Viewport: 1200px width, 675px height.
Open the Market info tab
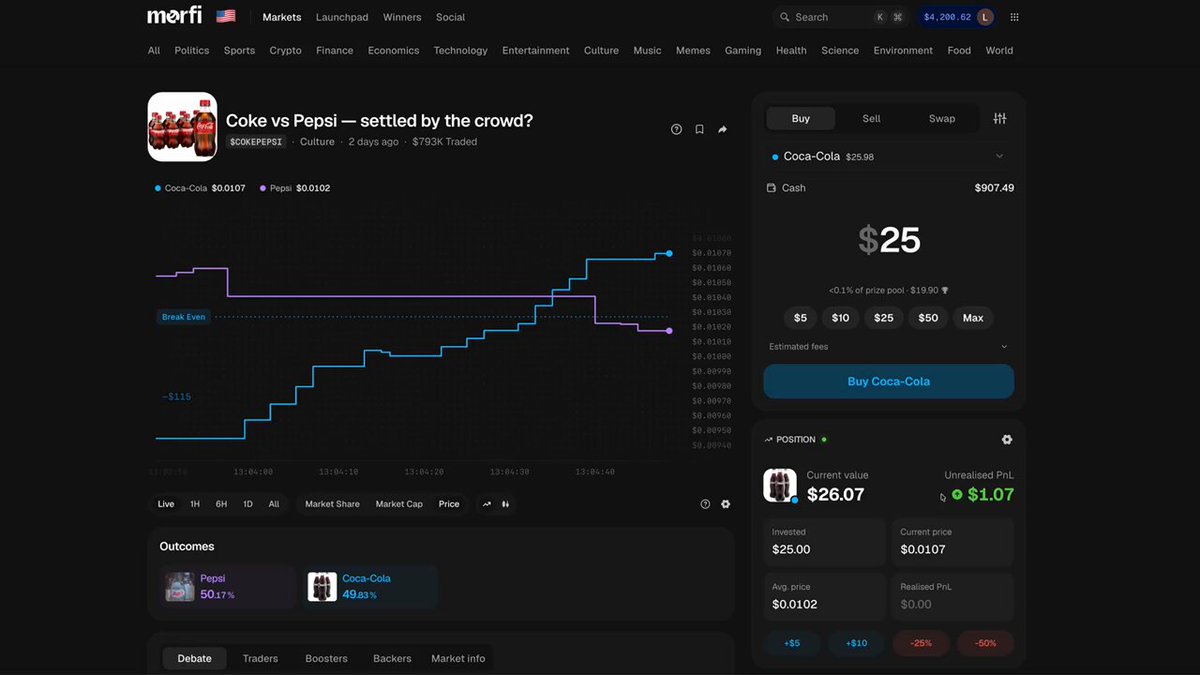(x=458, y=659)
